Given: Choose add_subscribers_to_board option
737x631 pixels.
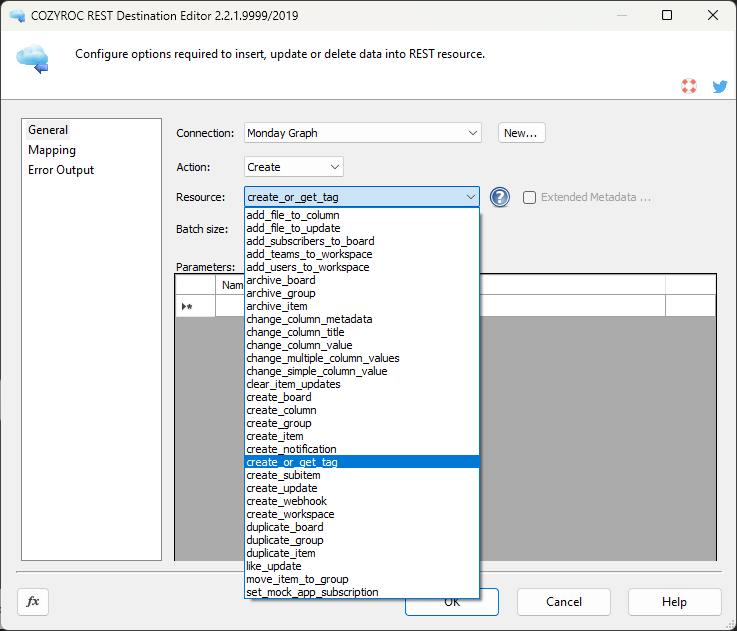Looking at the screenshot, I should (362, 241).
